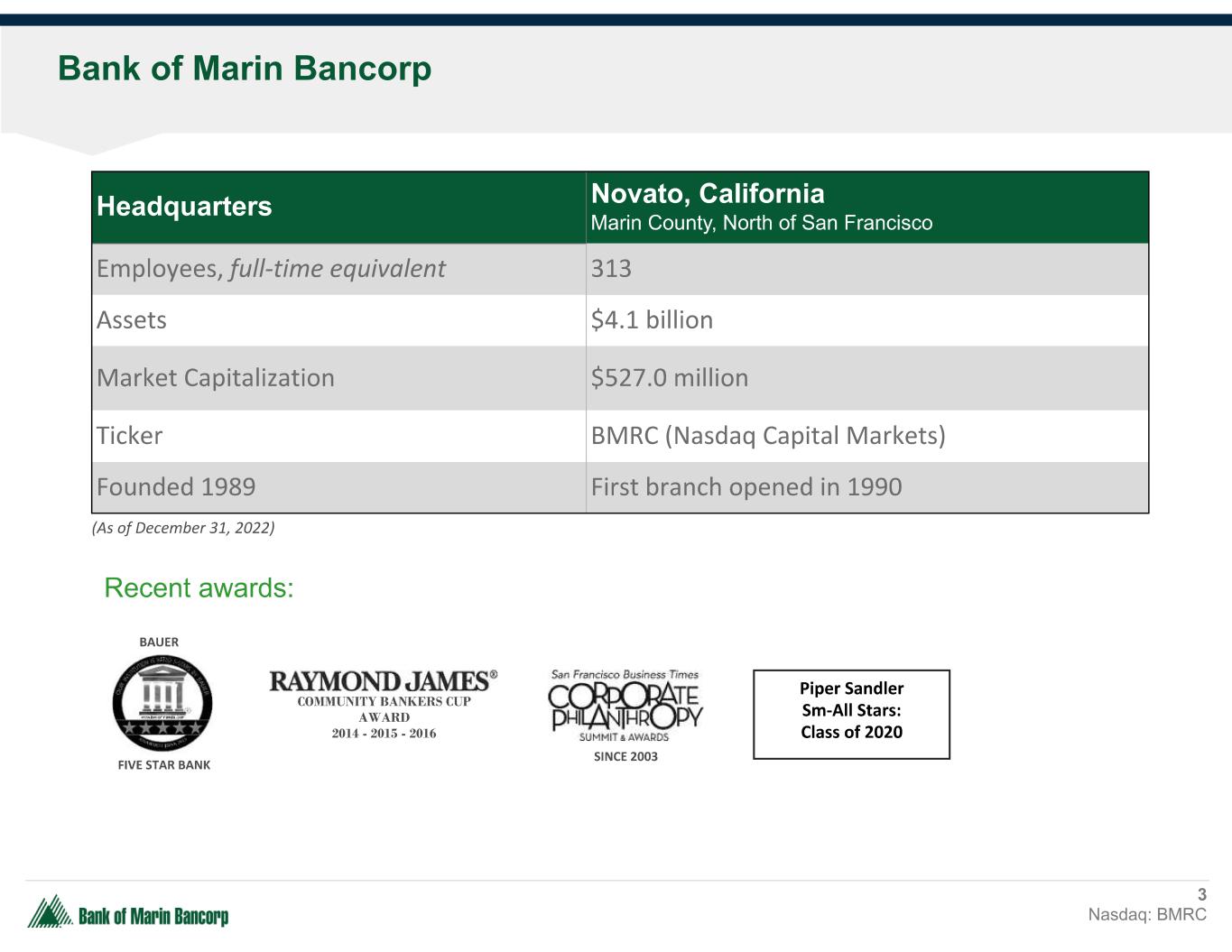Select the Recent awards heading
Screen dimensions: 1232x952
[199, 588]
